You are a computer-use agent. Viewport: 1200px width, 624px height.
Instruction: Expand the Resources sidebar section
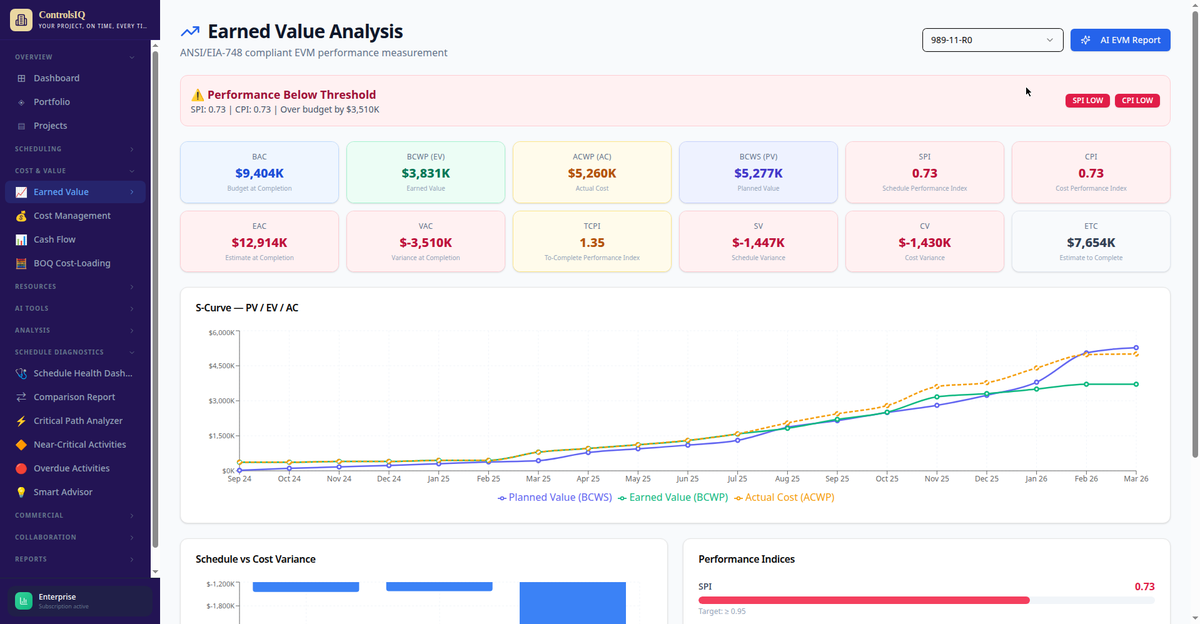[75, 286]
